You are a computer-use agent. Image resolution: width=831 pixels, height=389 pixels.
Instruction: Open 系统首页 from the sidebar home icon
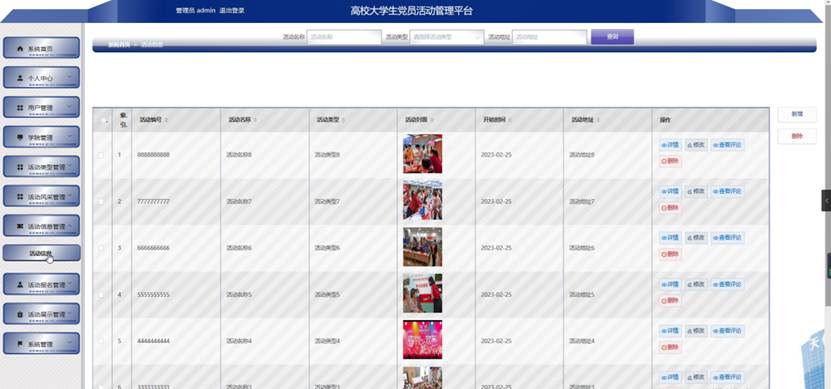(x=41, y=48)
